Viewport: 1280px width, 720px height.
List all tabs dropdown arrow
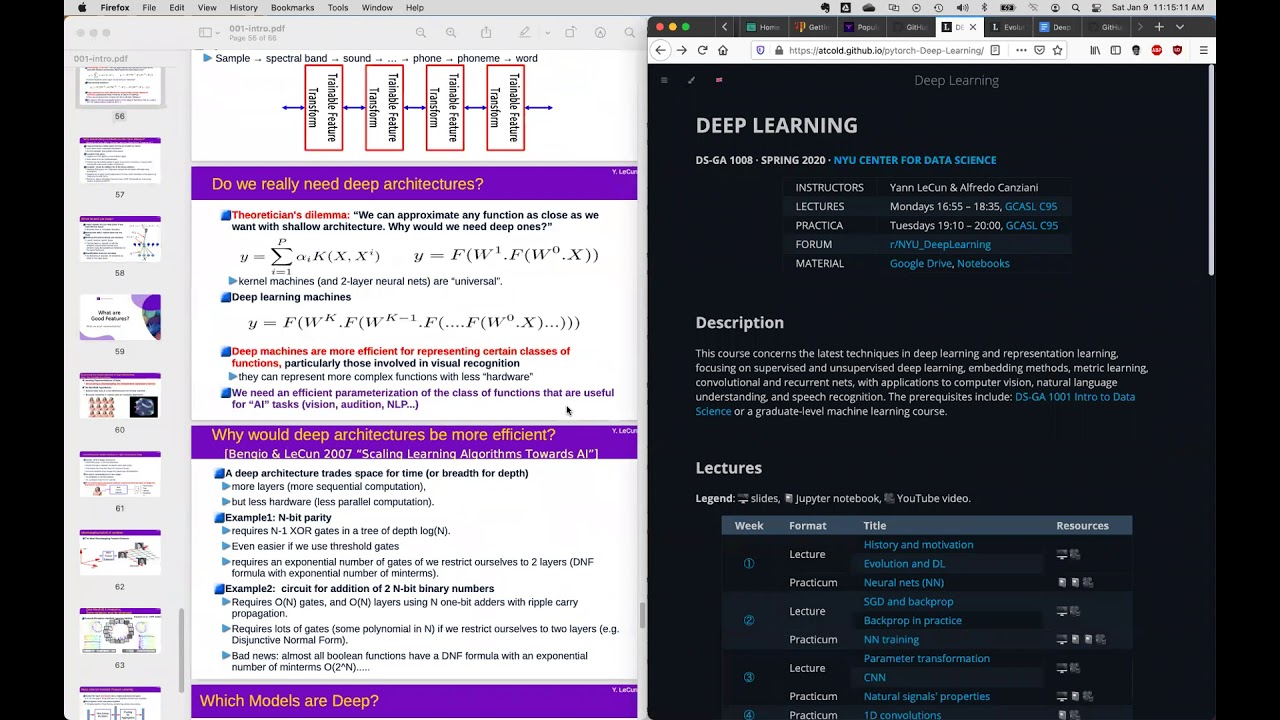[x=1180, y=27]
